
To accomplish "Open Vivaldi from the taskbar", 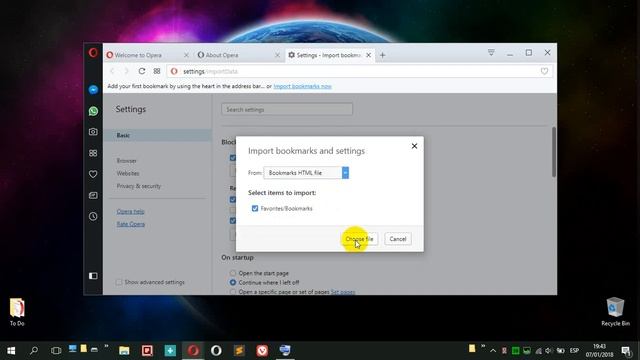I will point(262,350).
